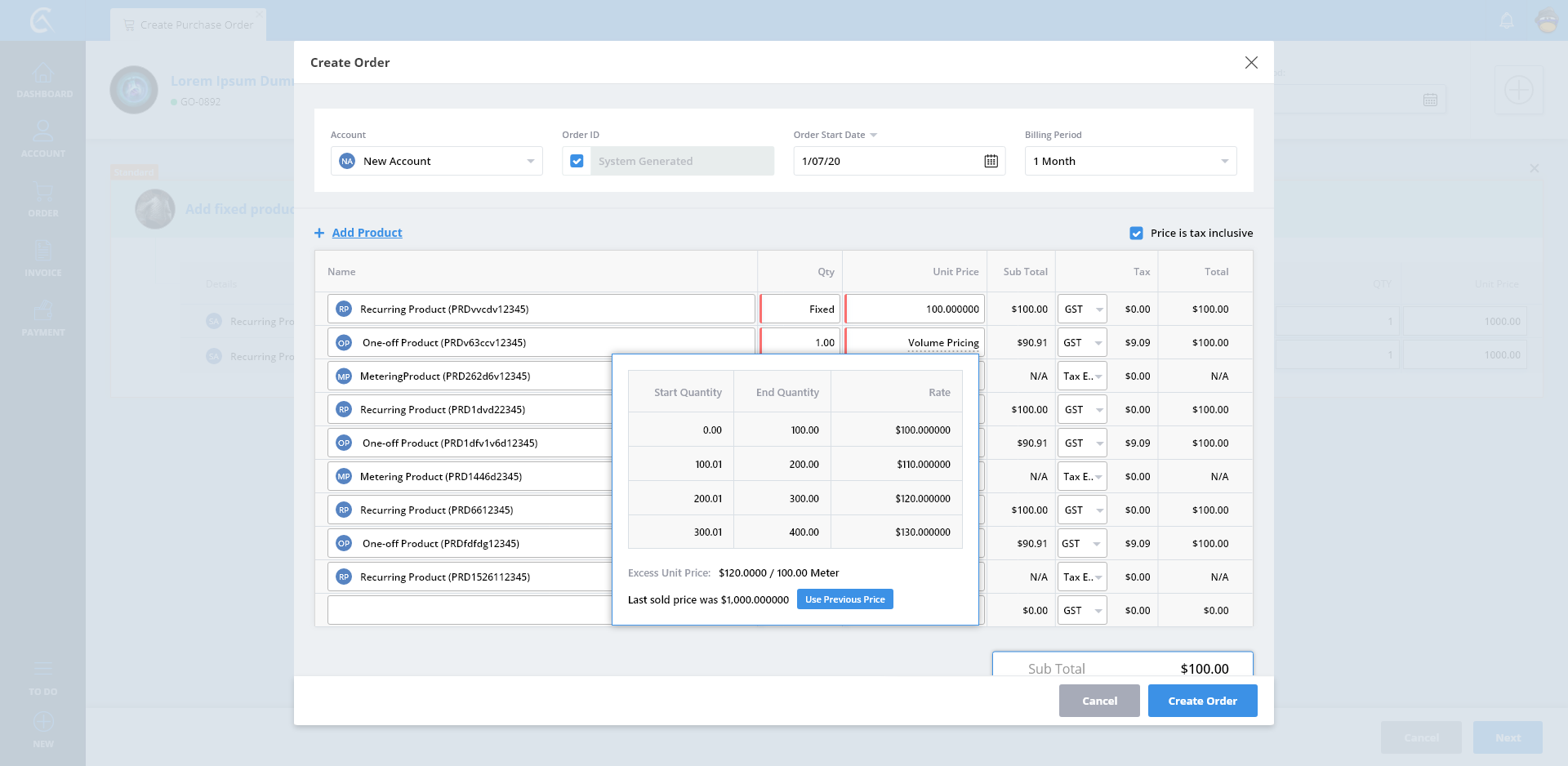The width and height of the screenshot is (1568, 766).
Task: Click the RP icon for Recurring Product PRD6612345
Action: pos(344,510)
